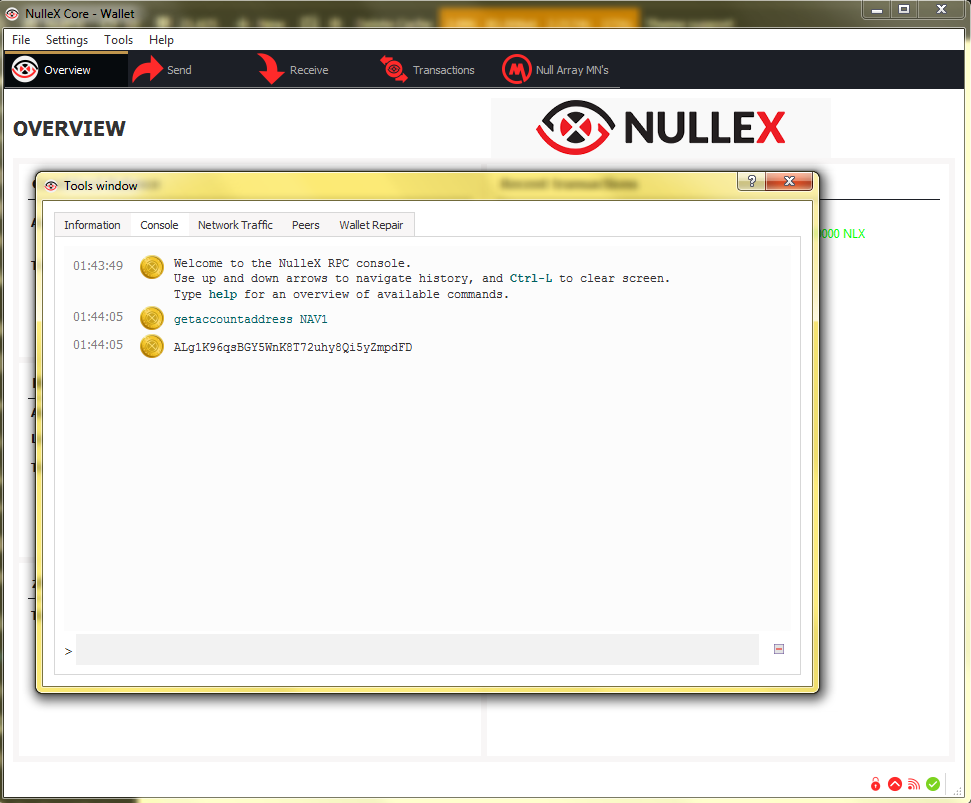Click the red Receive arrow icon

[270, 69]
